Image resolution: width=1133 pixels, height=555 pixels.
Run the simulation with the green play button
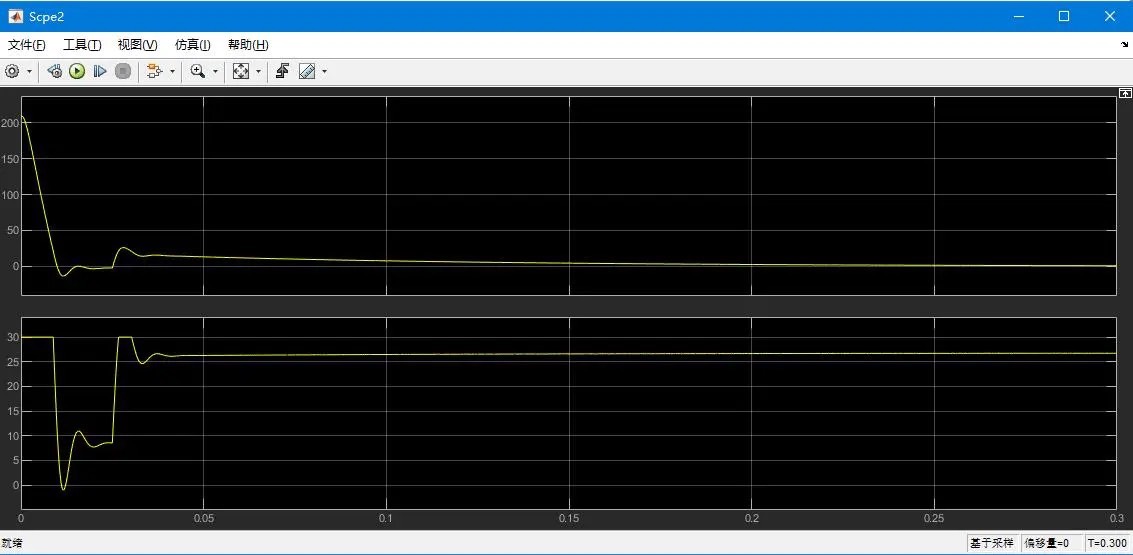click(77, 71)
